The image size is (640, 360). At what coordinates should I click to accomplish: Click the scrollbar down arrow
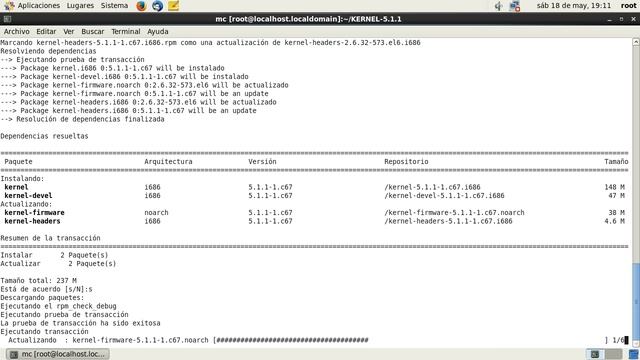pyautogui.click(x=636, y=344)
